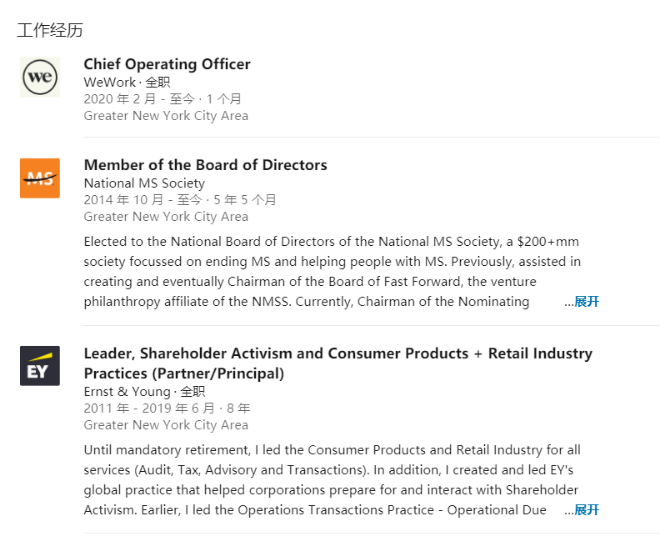Image resolution: width=660 pixels, height=536 pixels.
Task: Click the MS Society Greater New York location
Action: [x=166, y=216]
